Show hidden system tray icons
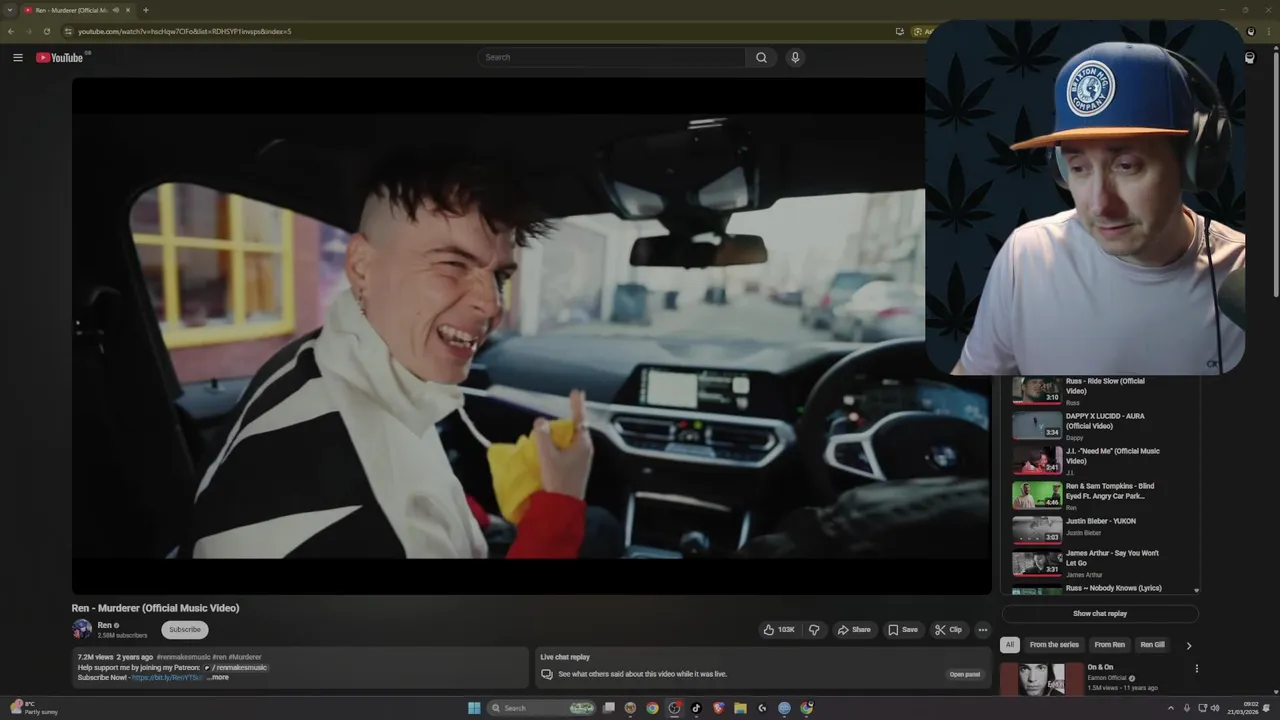The height and width of the screenshot is (720, 1280). 1171,708
